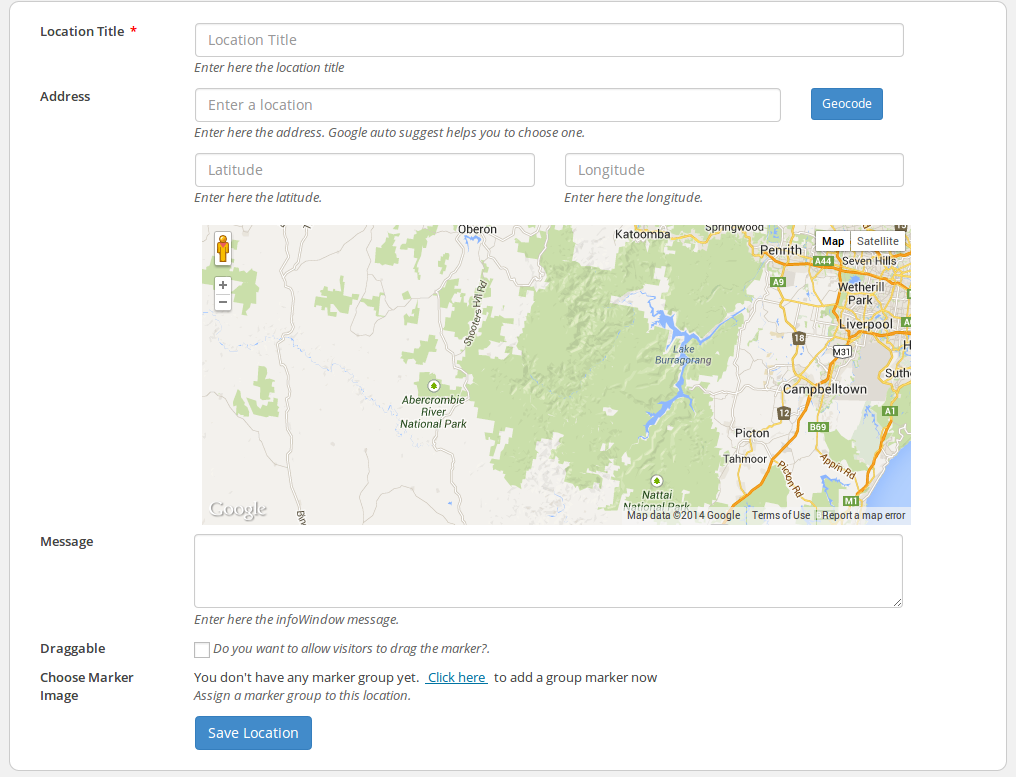Open the Report a map error link
Image resolution: width=1016 pixels, height=777 pixels.
(x=864, y=515)
